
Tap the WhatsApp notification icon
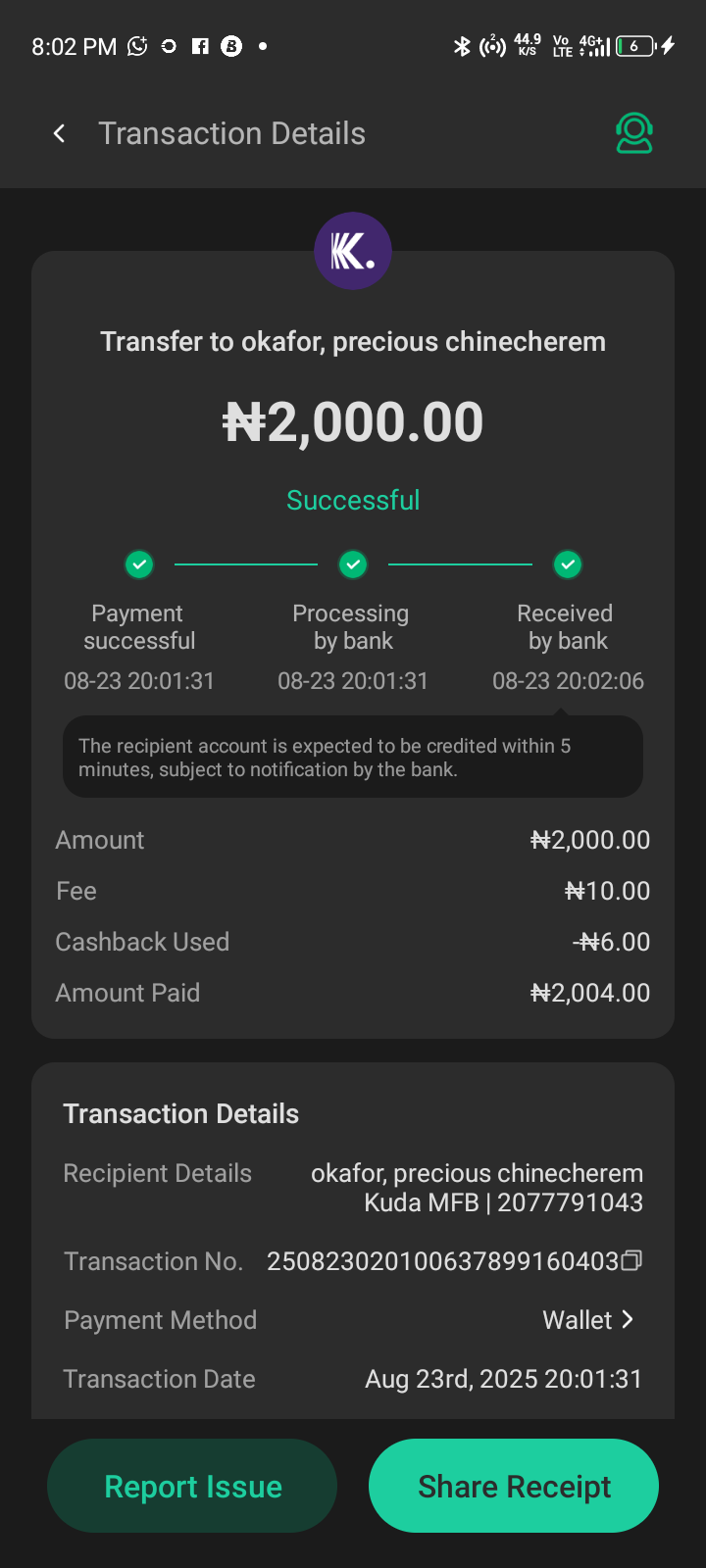[137, 46]
